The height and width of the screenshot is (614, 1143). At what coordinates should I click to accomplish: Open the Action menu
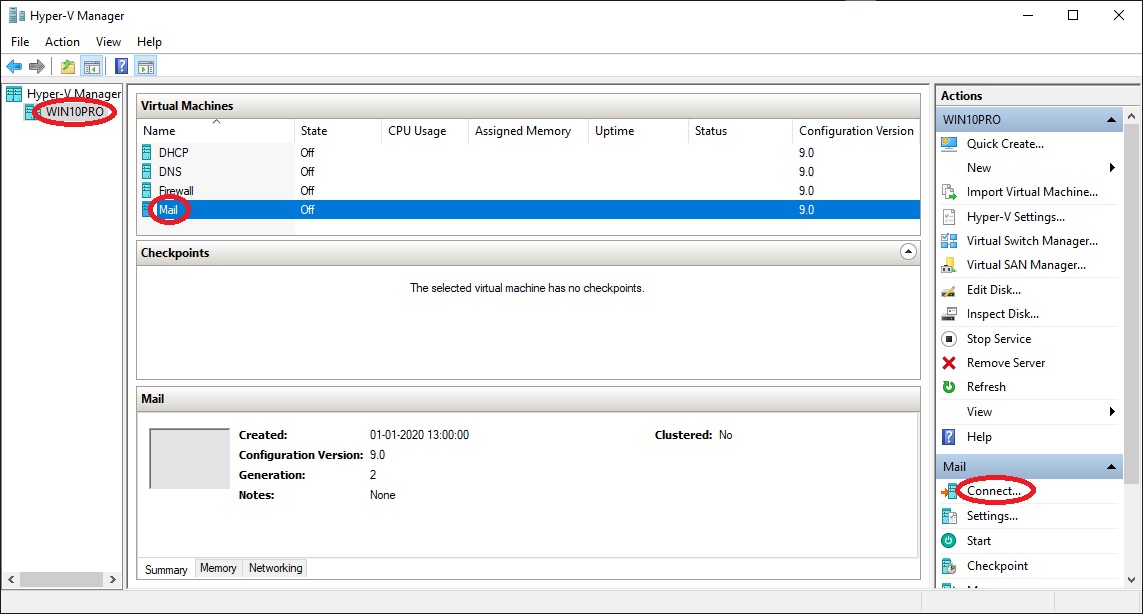coord(62,42)
